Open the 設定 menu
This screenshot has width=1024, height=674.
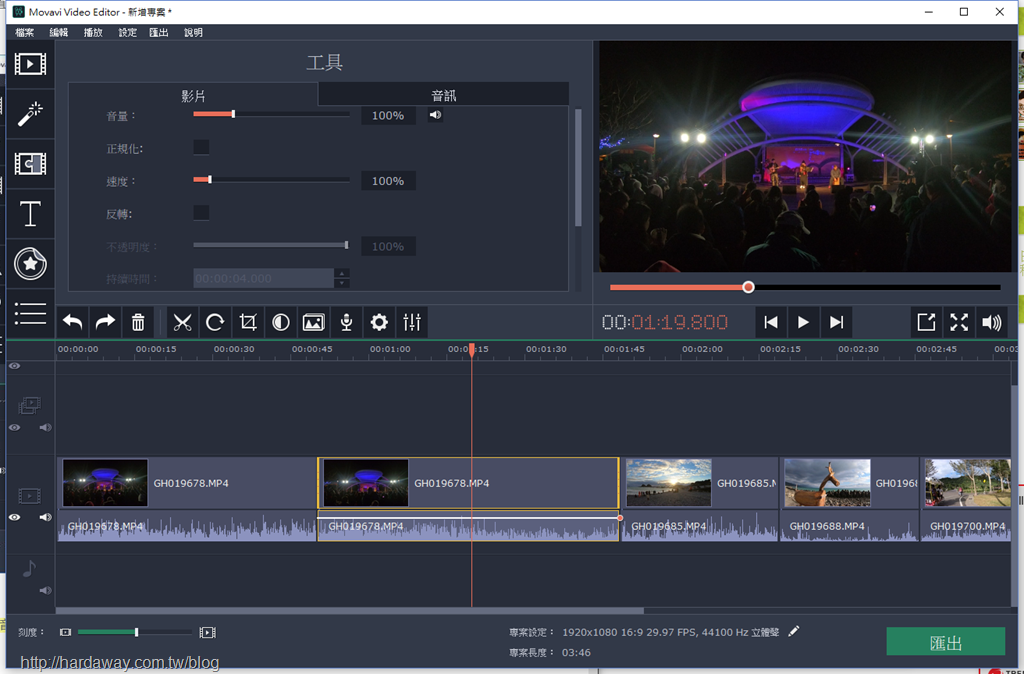click(127, 33)
